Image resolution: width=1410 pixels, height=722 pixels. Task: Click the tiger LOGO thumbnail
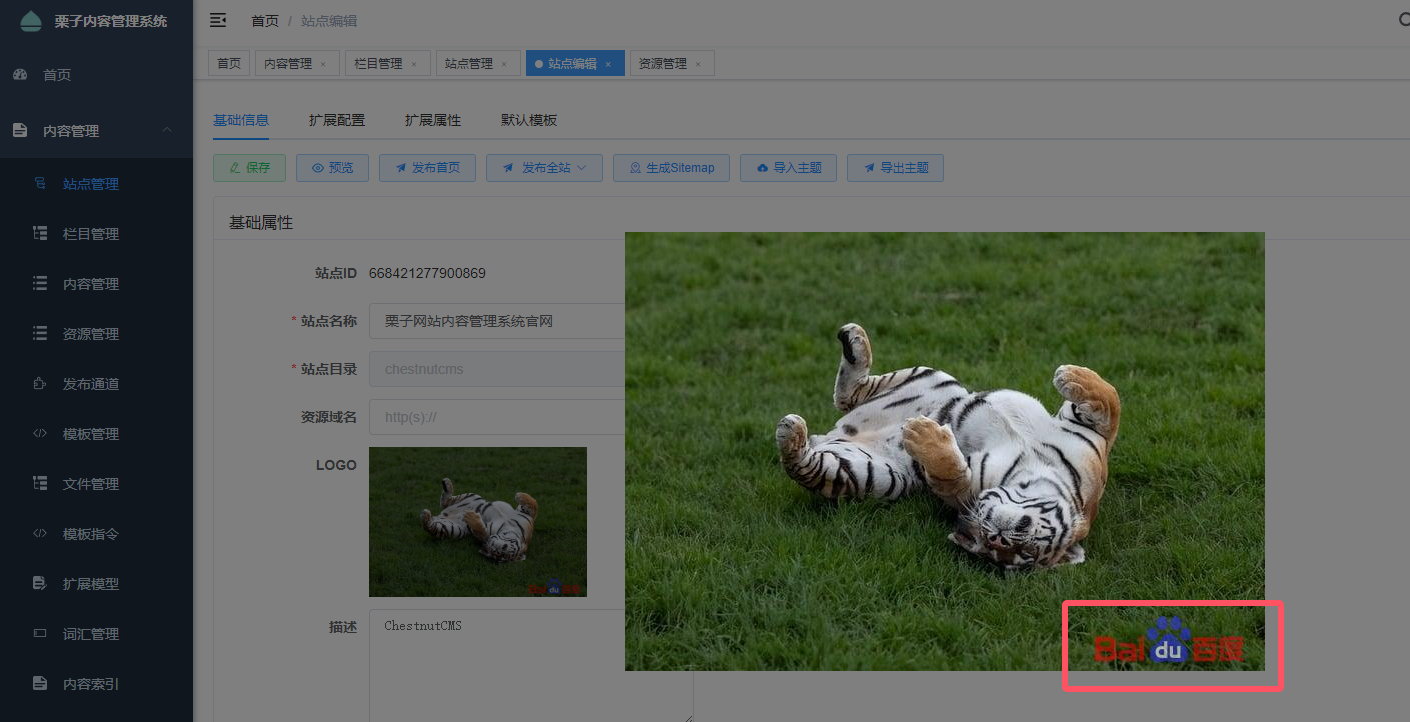click(477, 521)
